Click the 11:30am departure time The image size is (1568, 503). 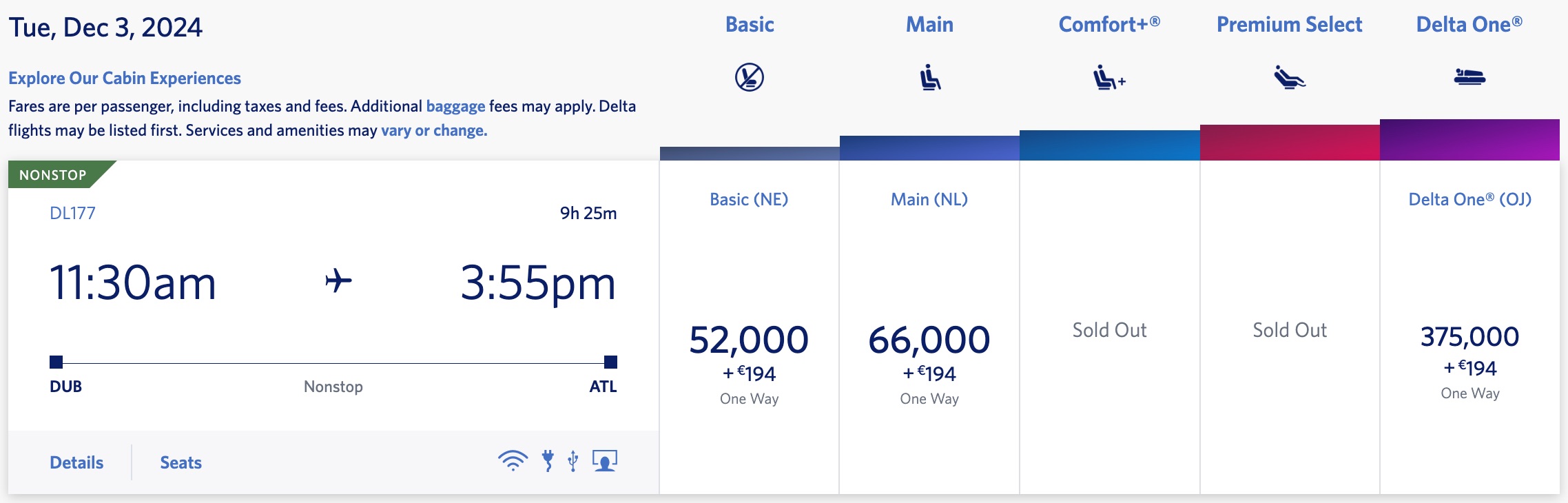(133, 283)
